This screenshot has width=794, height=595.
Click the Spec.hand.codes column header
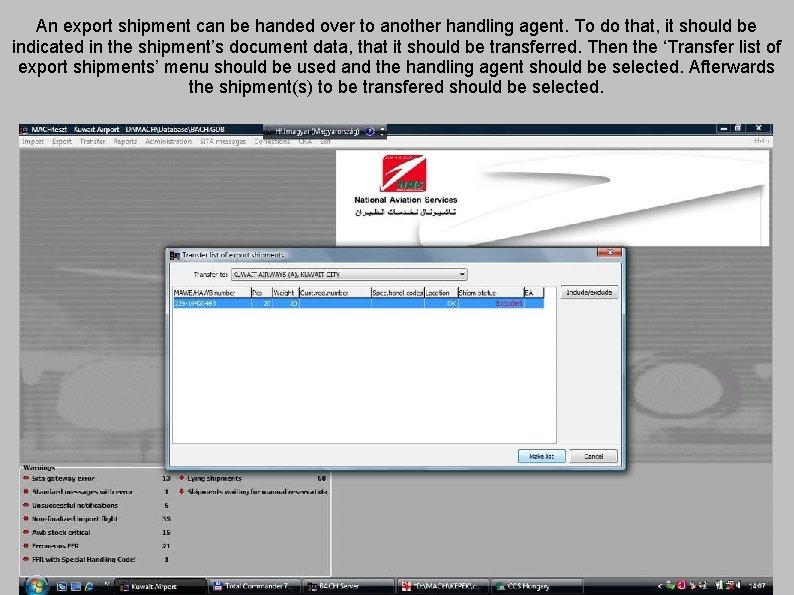point(398,293)
